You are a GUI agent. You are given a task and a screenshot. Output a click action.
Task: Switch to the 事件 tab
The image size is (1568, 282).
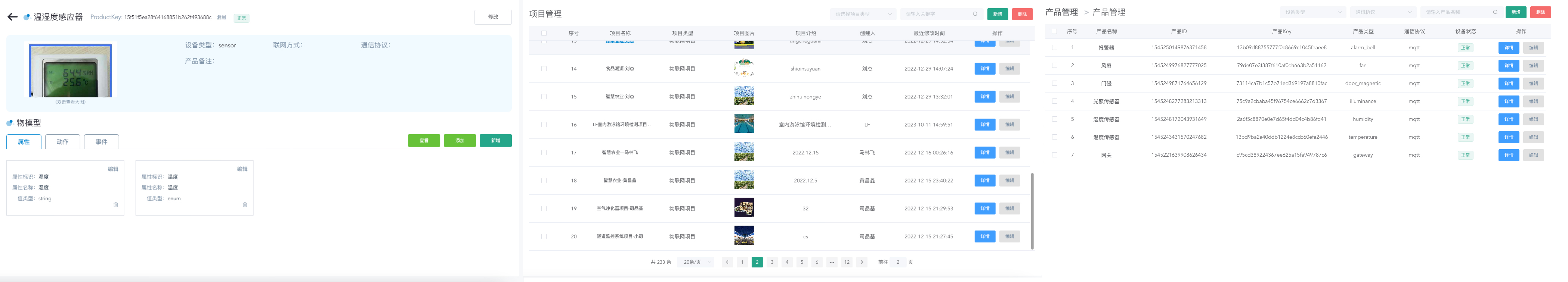coord(102,142)
